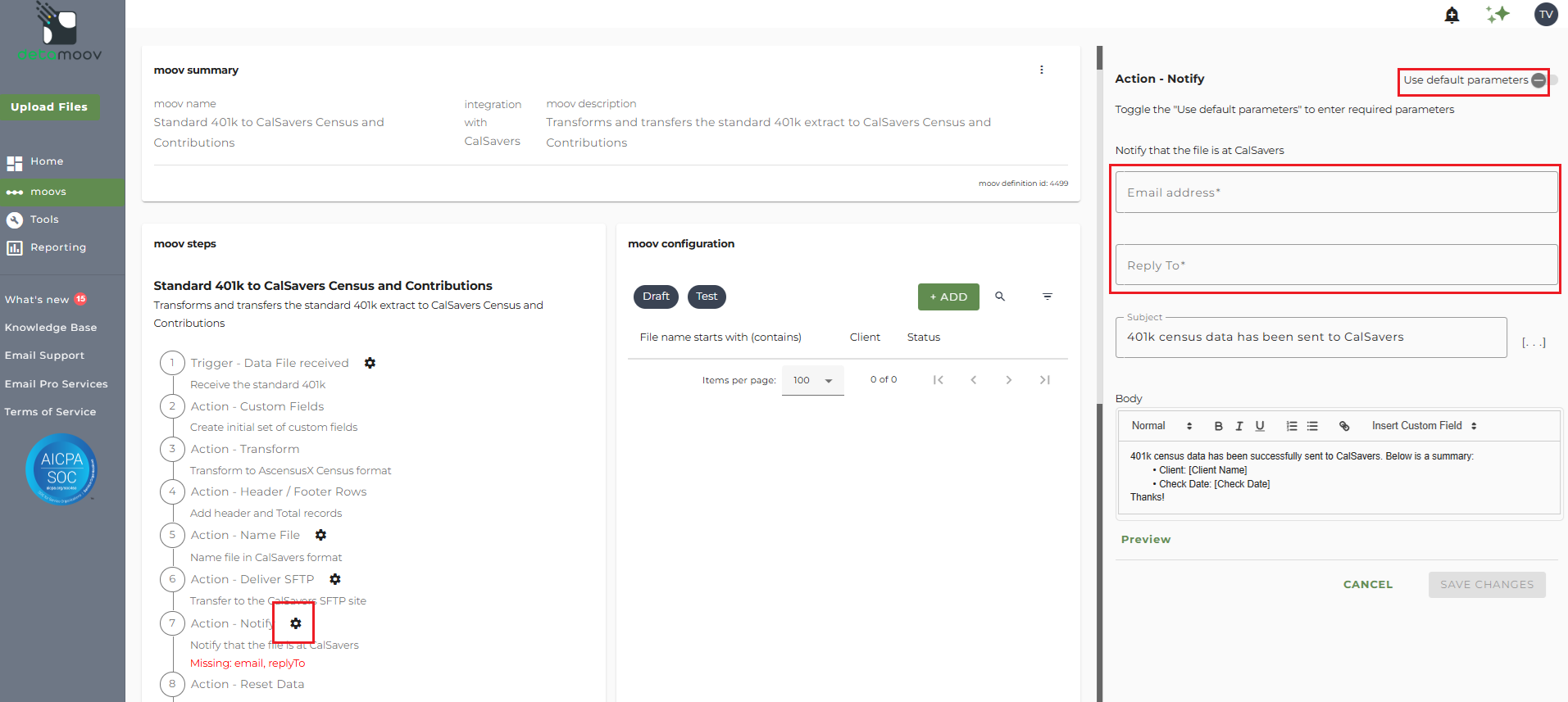Screen dimensions: 1568x702
Task: Open Knowledge Base link
Action: tap(51, 328)
